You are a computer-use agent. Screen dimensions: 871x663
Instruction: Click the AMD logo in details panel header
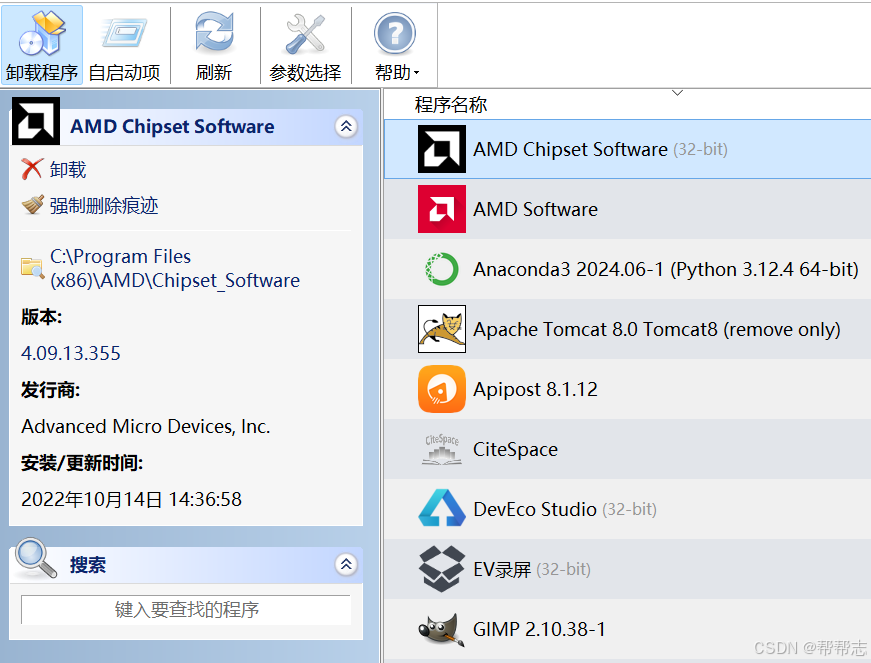coord(36,121)
